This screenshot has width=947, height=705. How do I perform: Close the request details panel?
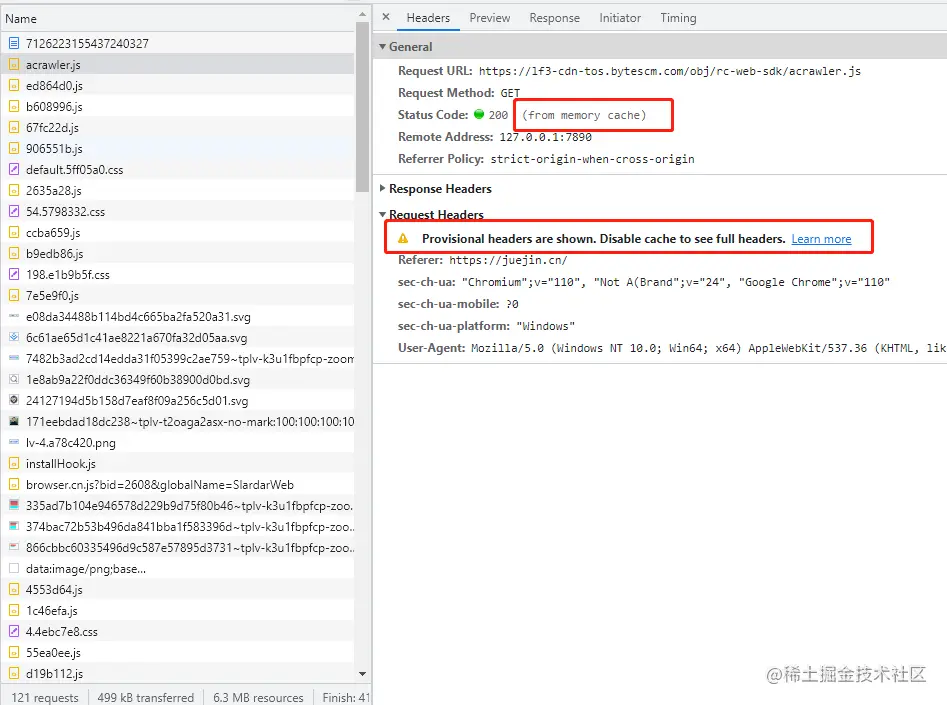[386, 17]
